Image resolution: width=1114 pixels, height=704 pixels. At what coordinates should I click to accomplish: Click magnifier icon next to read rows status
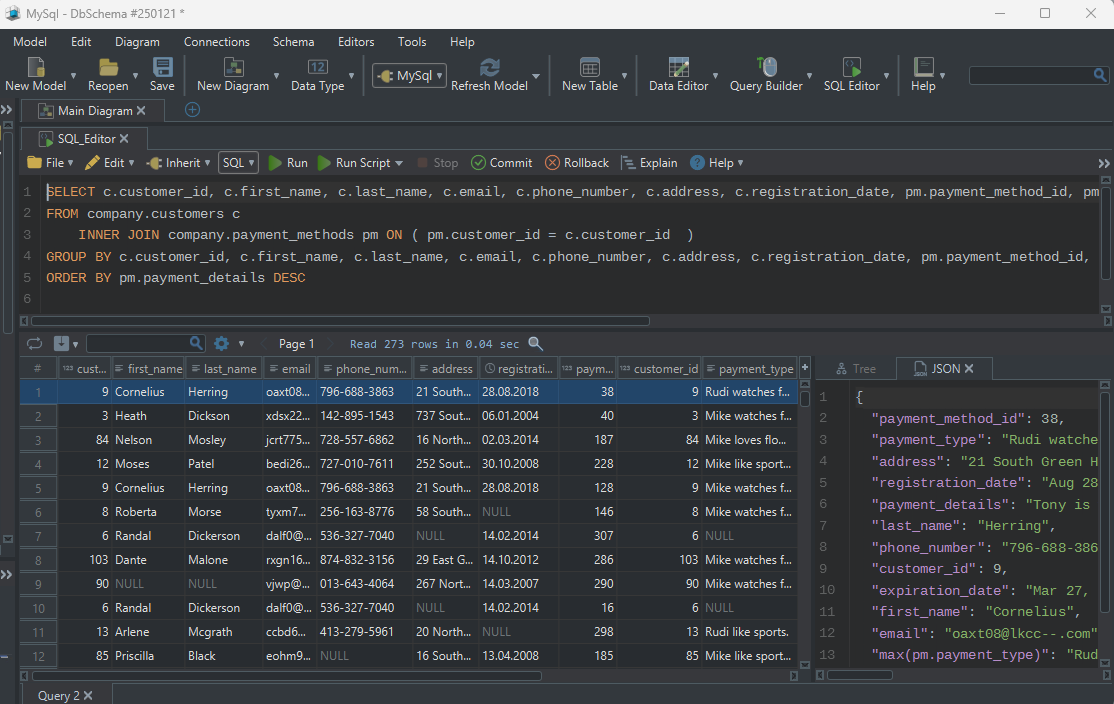[x=536, y=344]
